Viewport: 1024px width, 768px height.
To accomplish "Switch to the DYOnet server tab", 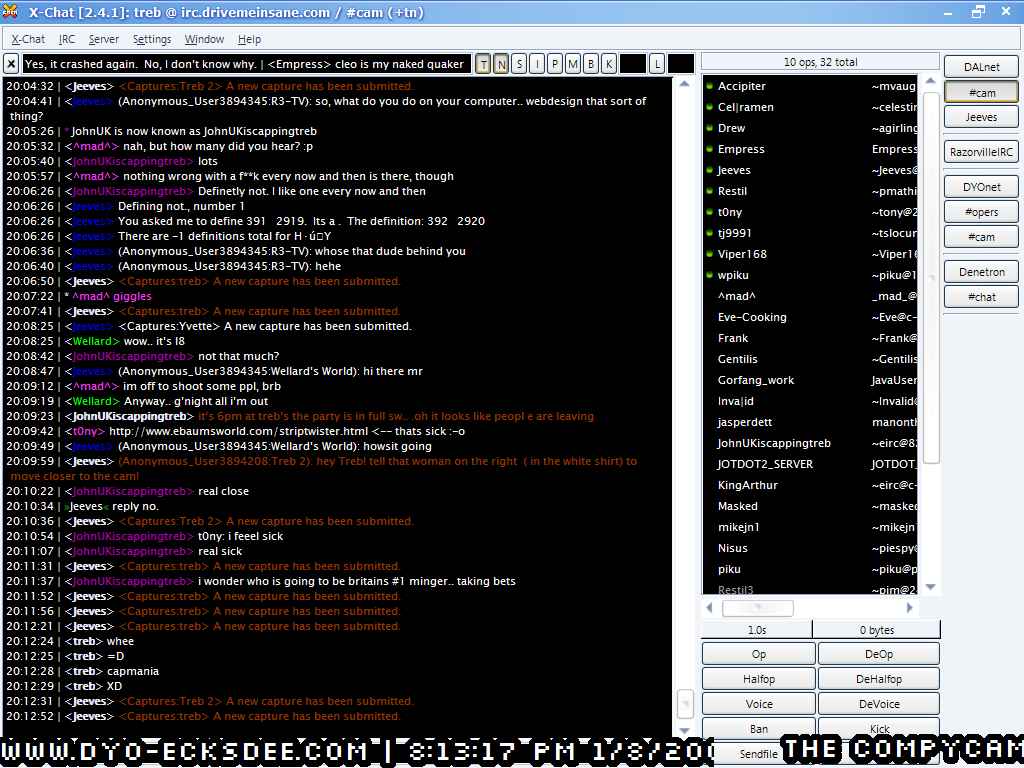I will (981, 187).
